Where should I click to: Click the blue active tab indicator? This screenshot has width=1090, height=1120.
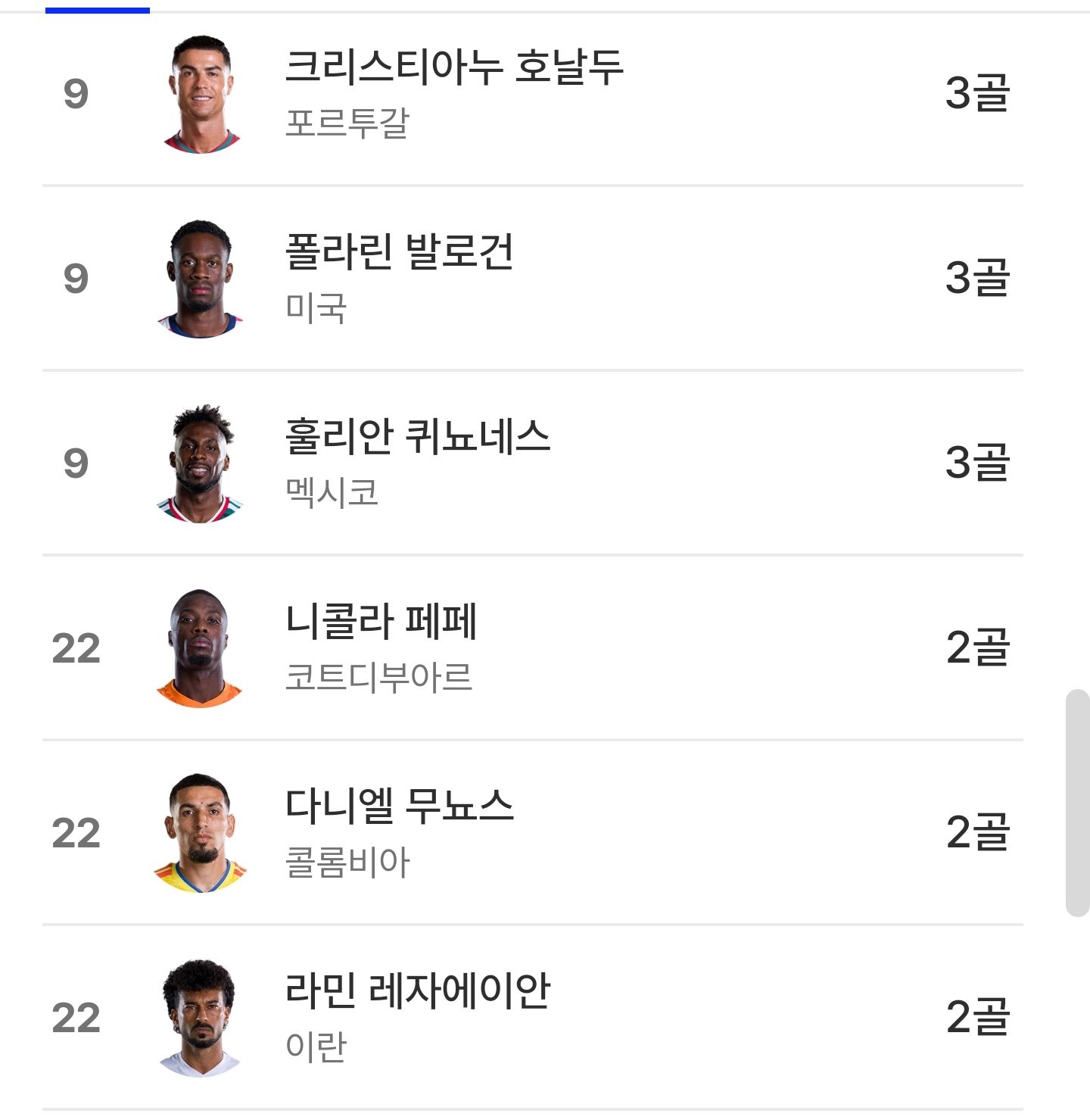(x=98, y=10)
